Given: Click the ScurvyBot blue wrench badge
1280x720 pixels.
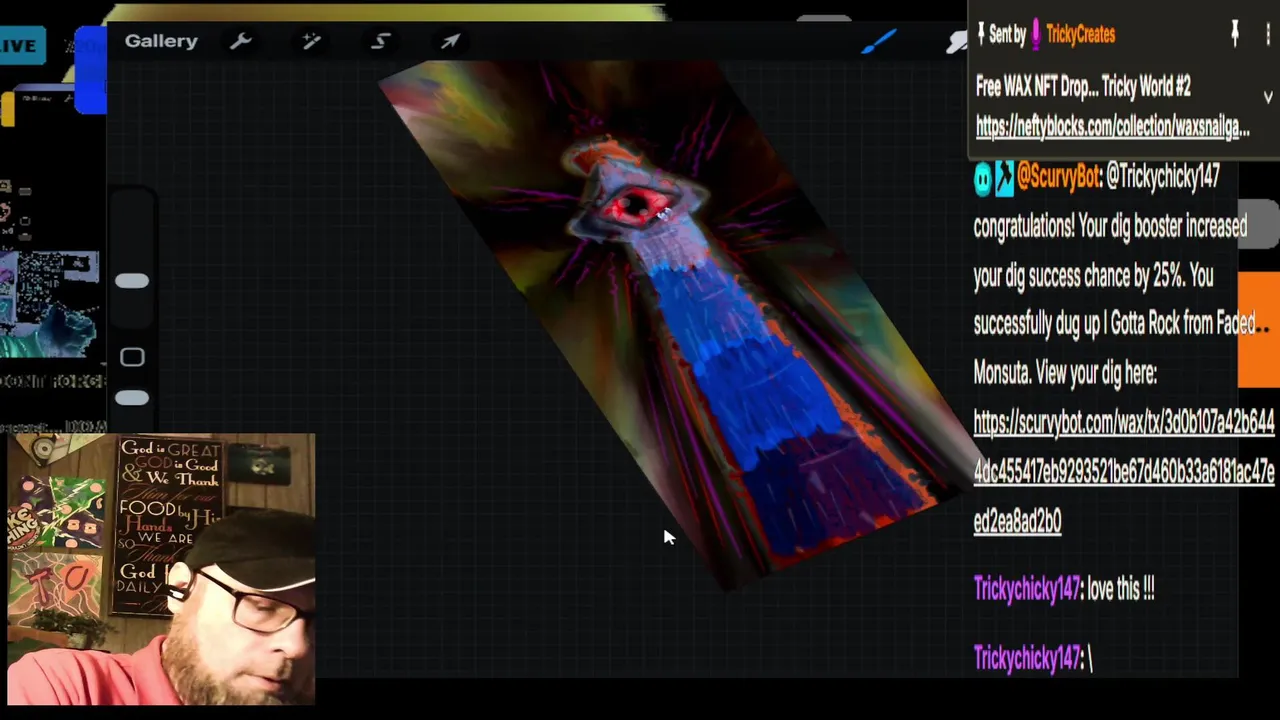Looking at the screenshot, I should point(1004,179).
